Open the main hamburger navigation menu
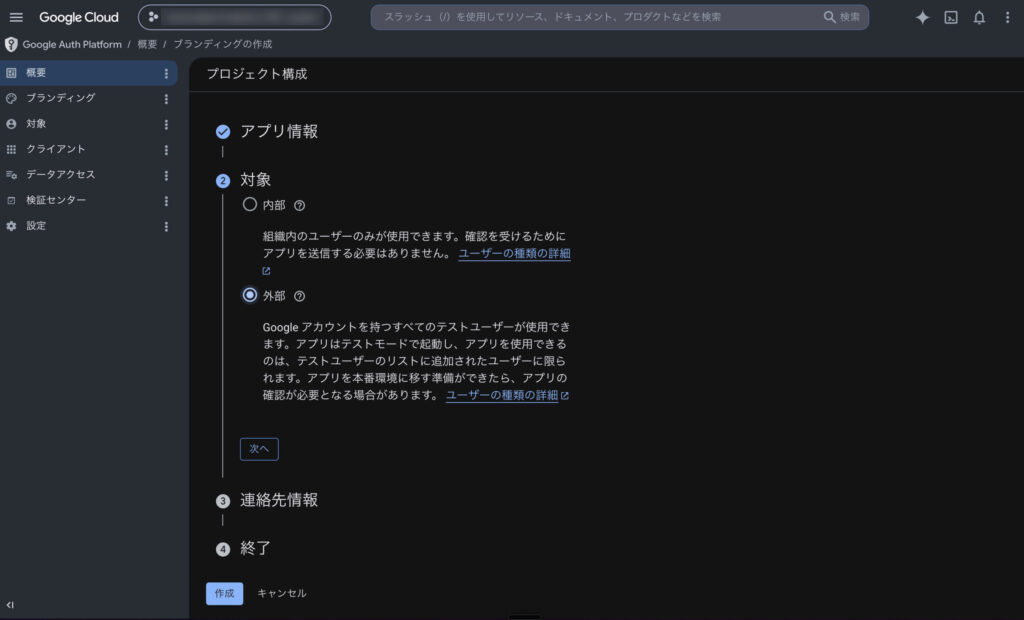Screen dimensions: 1024x620 [16, 18]
